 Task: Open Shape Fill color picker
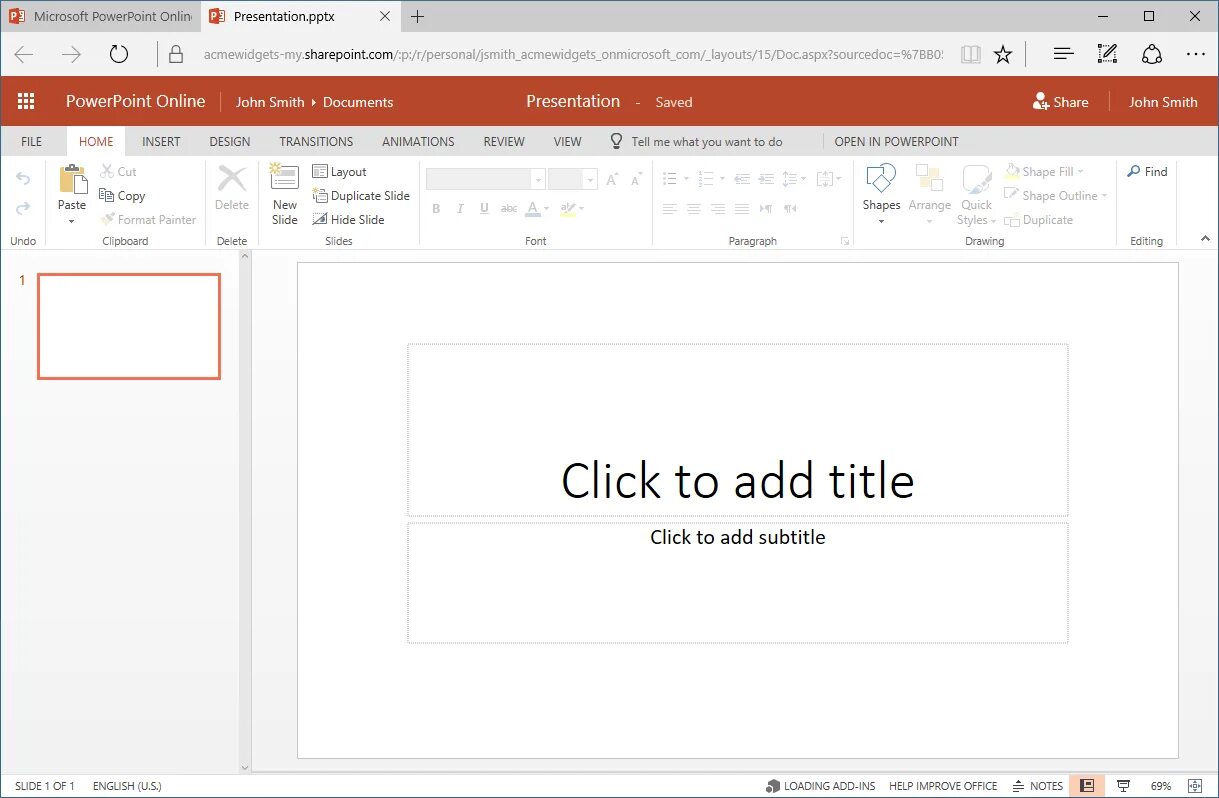(x=1045, y=172)
